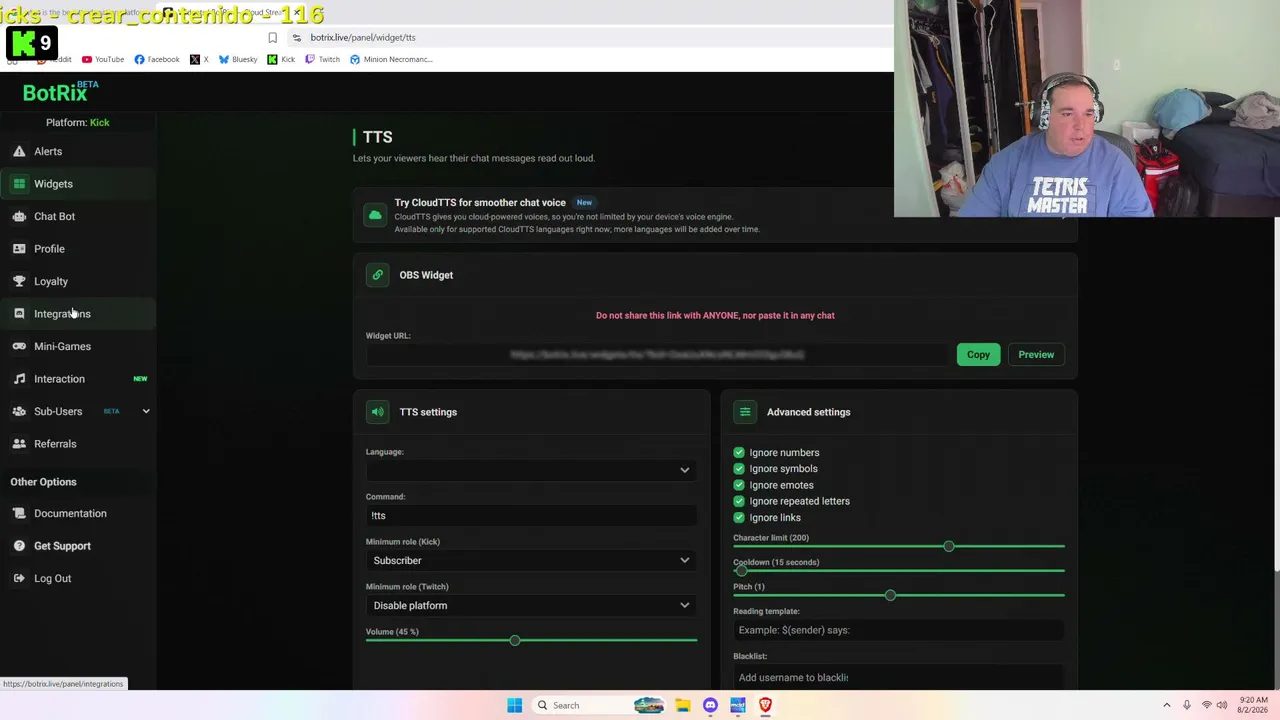Adjust the Volume slider handle
The image size is (1280, 720).
(515, 640)
